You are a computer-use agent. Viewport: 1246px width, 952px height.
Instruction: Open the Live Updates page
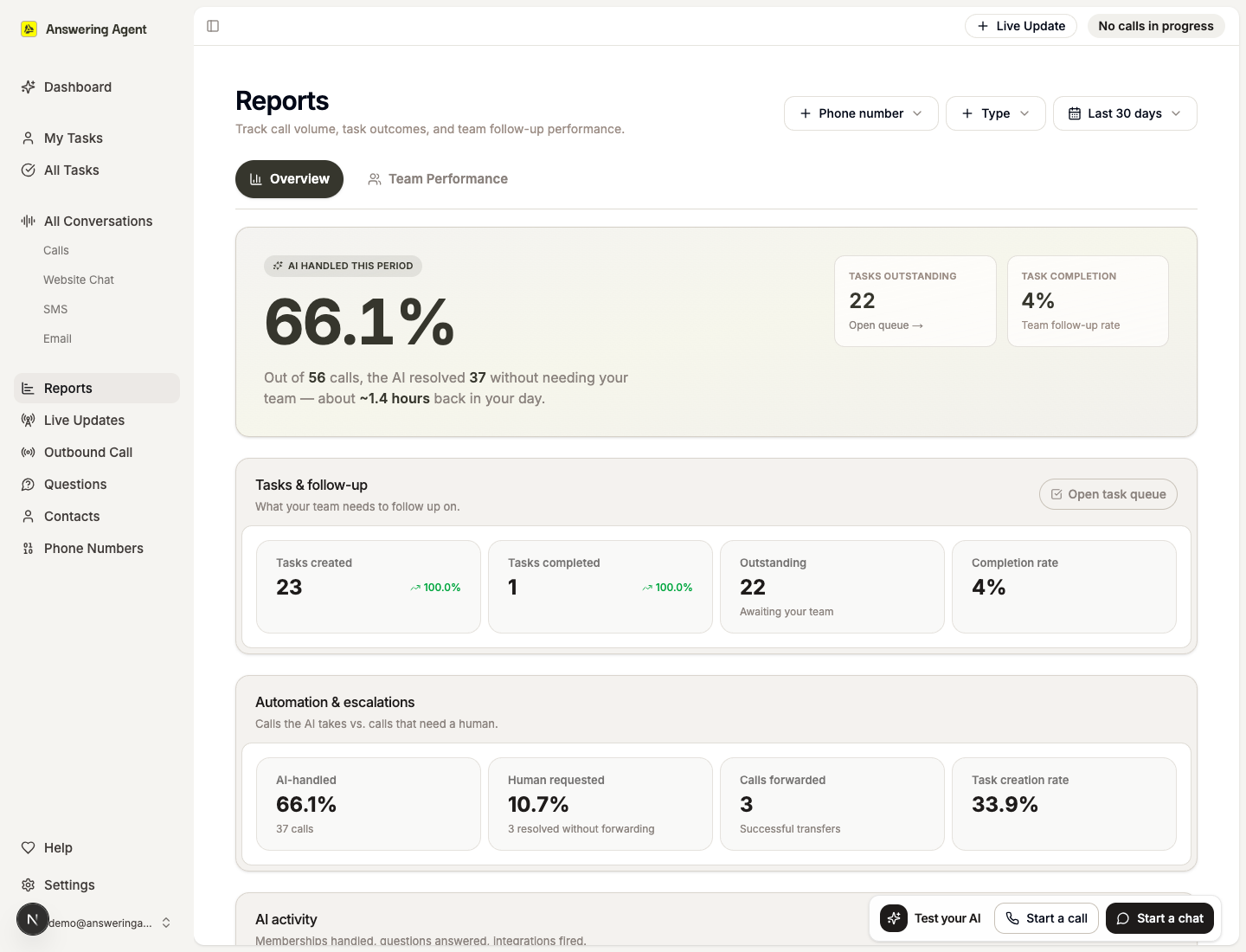click(x=97, y=421)
